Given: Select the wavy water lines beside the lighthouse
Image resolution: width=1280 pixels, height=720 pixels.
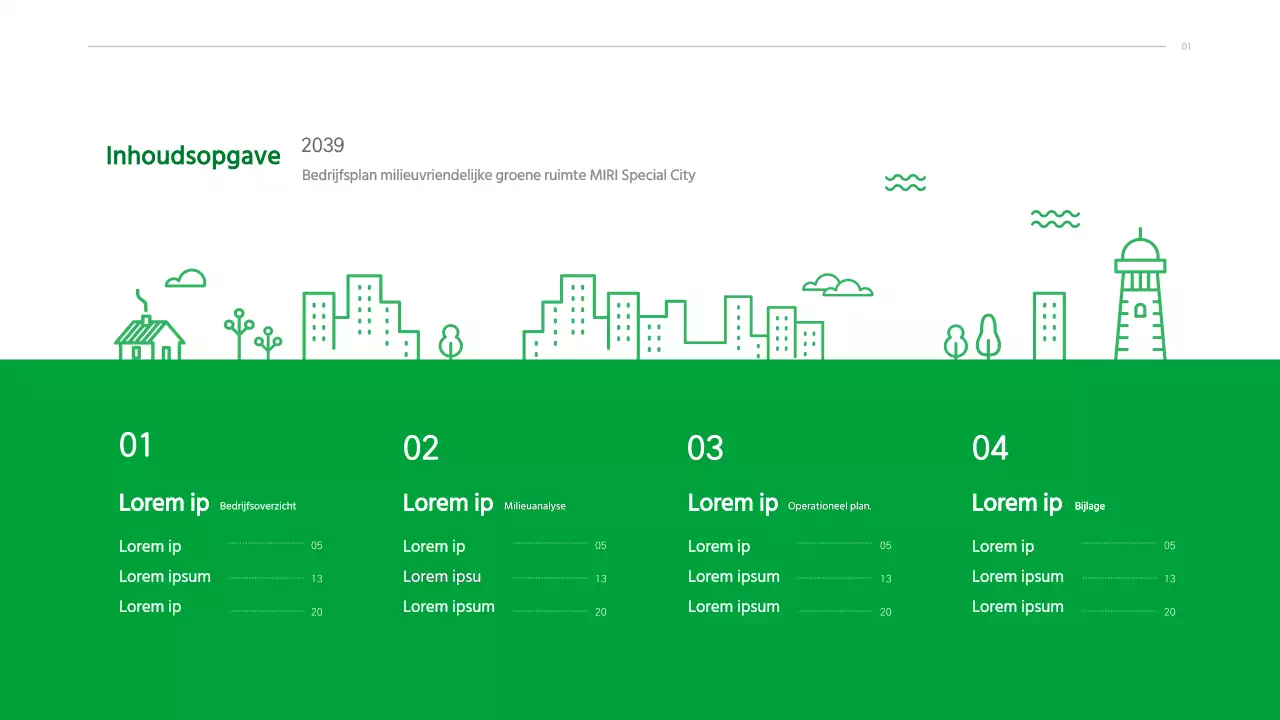Looking at the screenshot, I should [x=1053, y=218].
